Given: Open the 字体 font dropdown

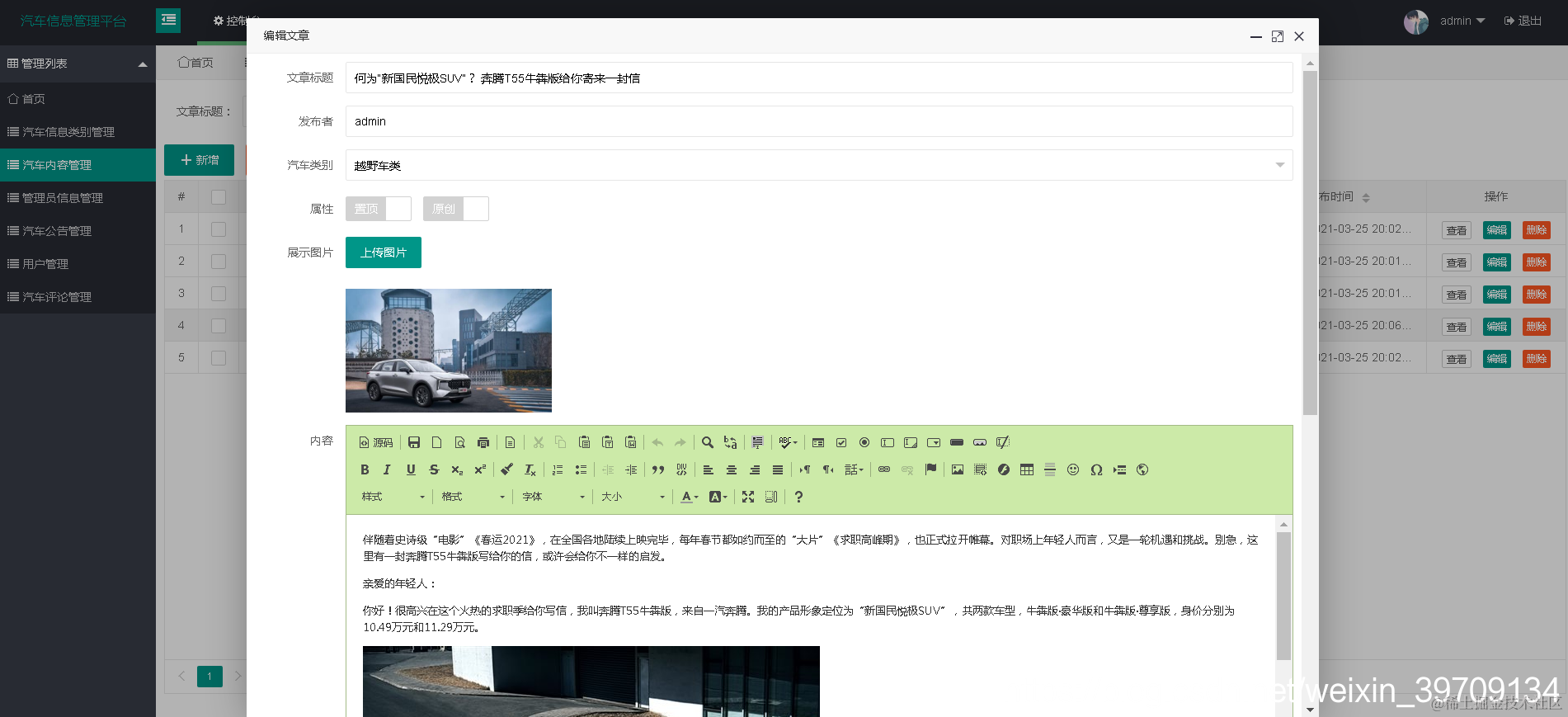Looking at the screenshot, I should [553, 497].
